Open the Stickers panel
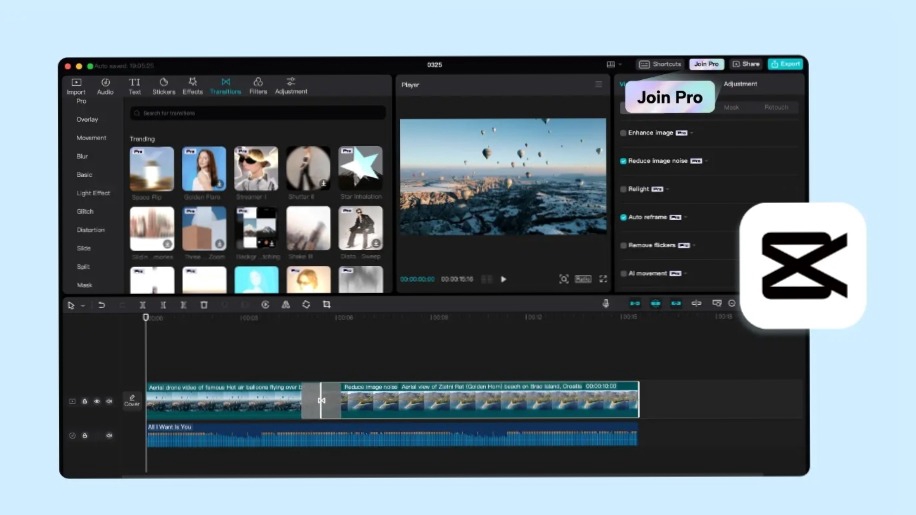 point(163,86)
